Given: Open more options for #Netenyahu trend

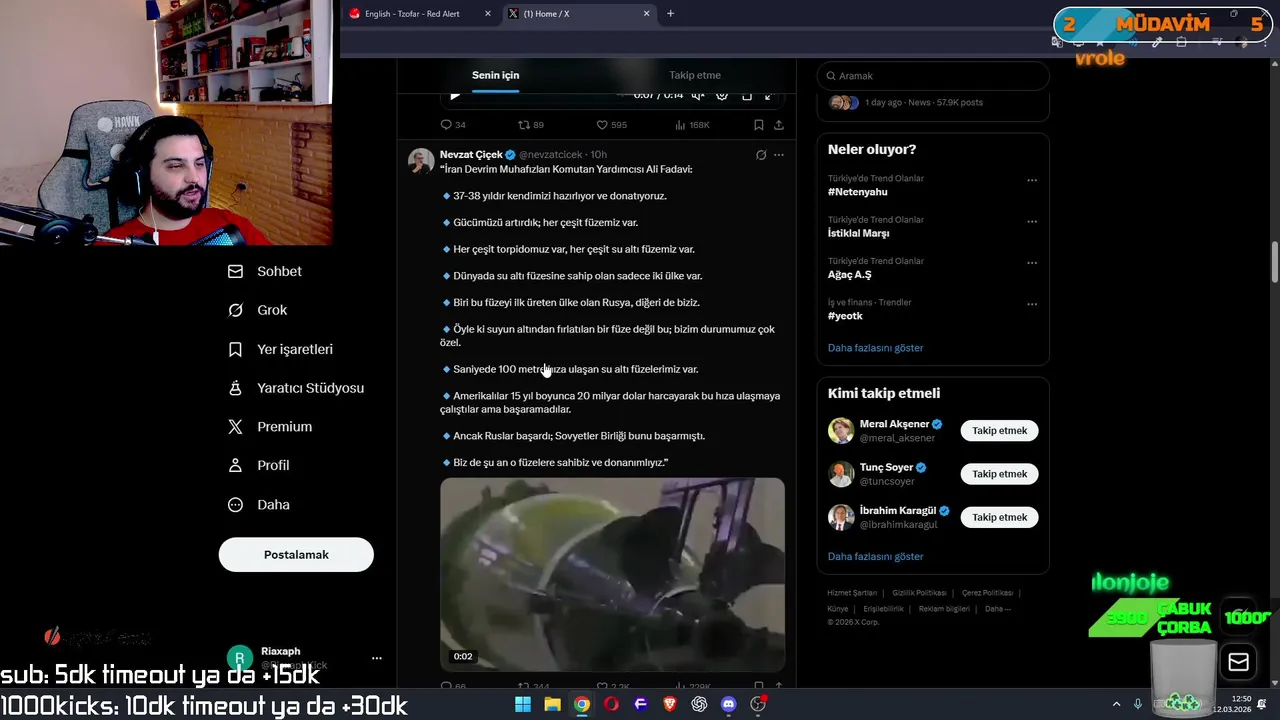Looking at the screenshot, I should 1032,181.
